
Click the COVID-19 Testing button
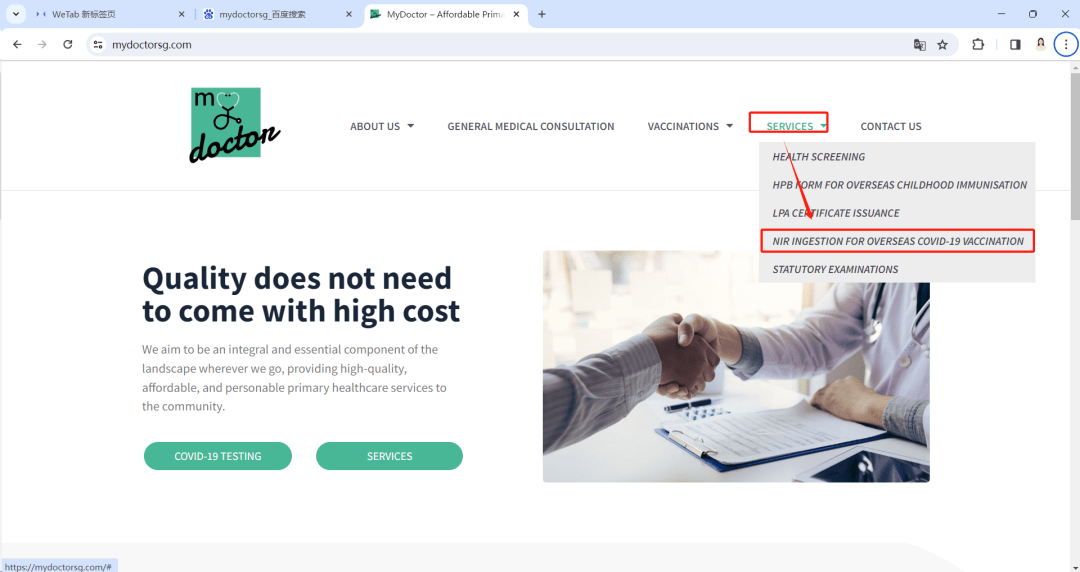[218, 456]
